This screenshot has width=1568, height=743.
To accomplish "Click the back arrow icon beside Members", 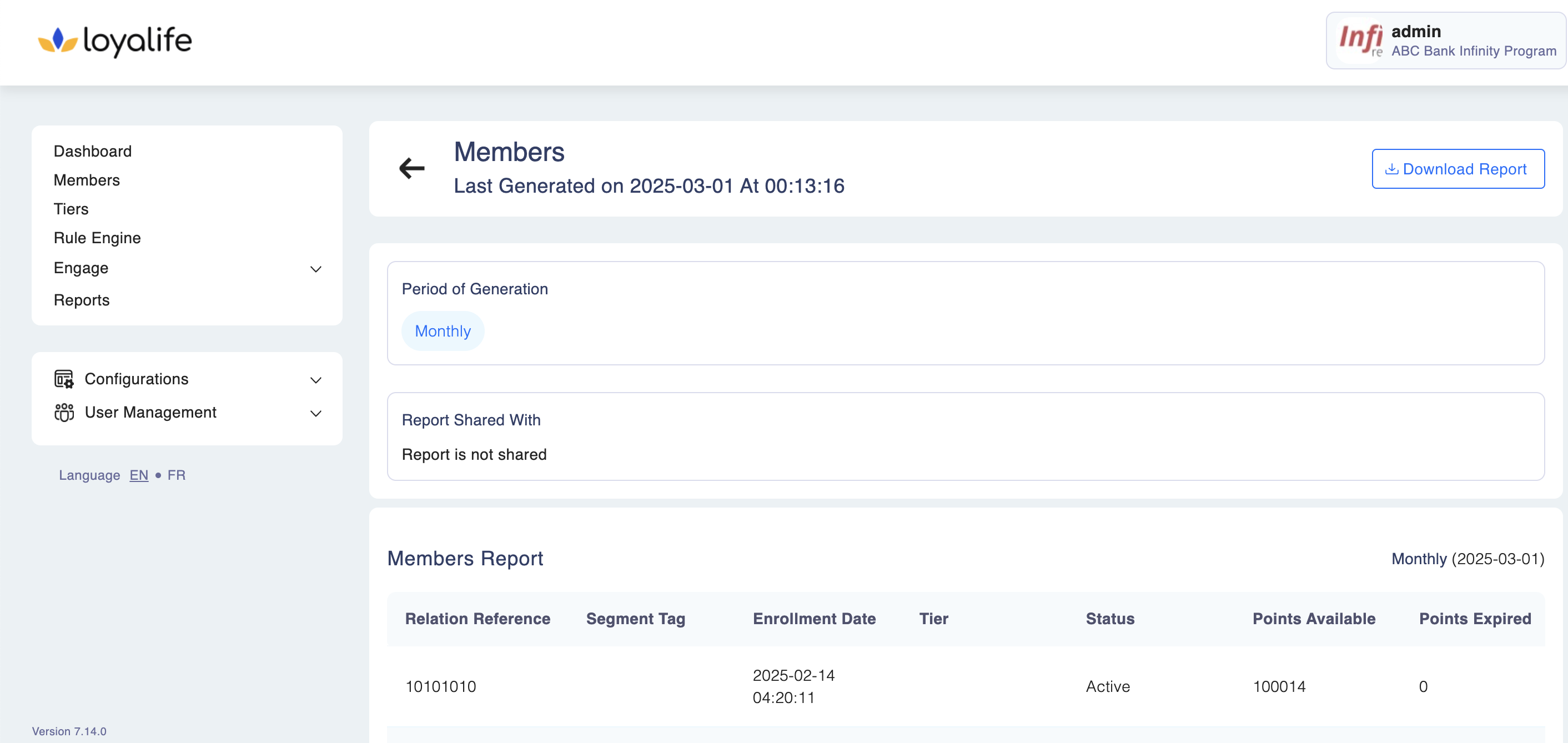I will point(411,168).
